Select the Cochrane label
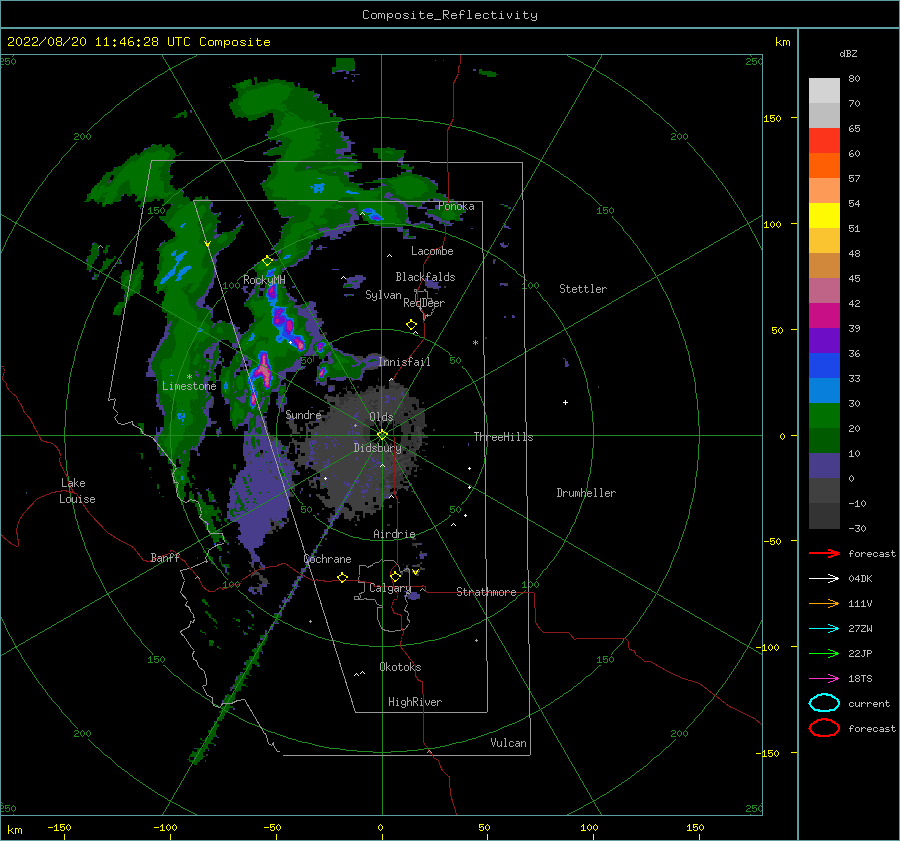Viewport: 900px width, 841px height. 327,559
